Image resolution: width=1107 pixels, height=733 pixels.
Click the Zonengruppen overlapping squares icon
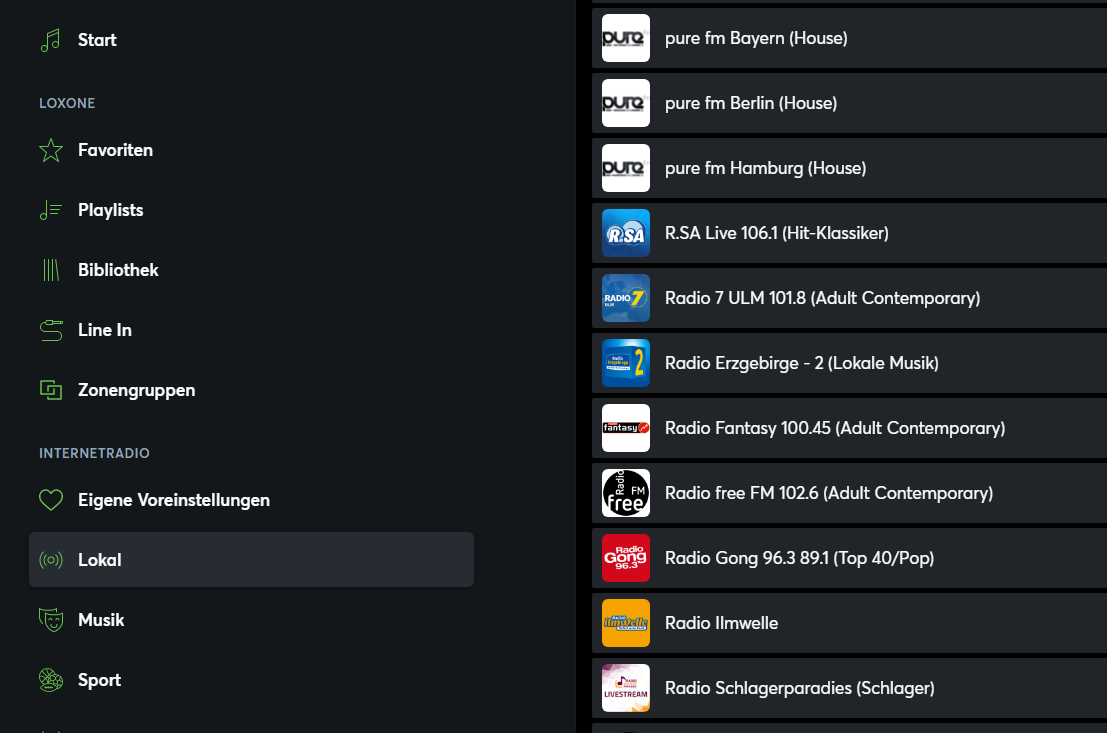(x=51, y=390)
